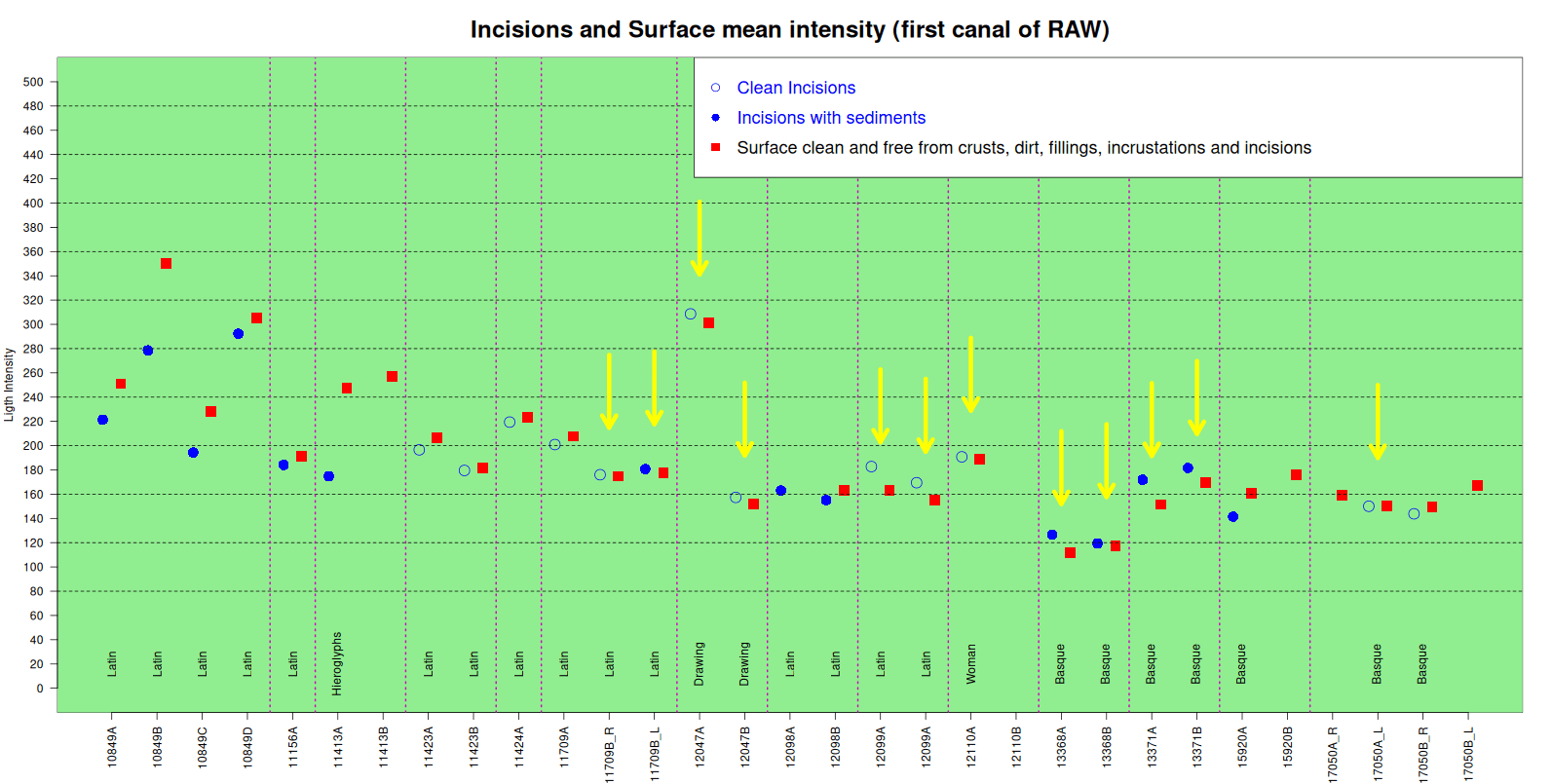This screenshot has width=1552, height=784.
Task: Select the yellow arrow above 17050A_L
Action: click(1377, 421)
